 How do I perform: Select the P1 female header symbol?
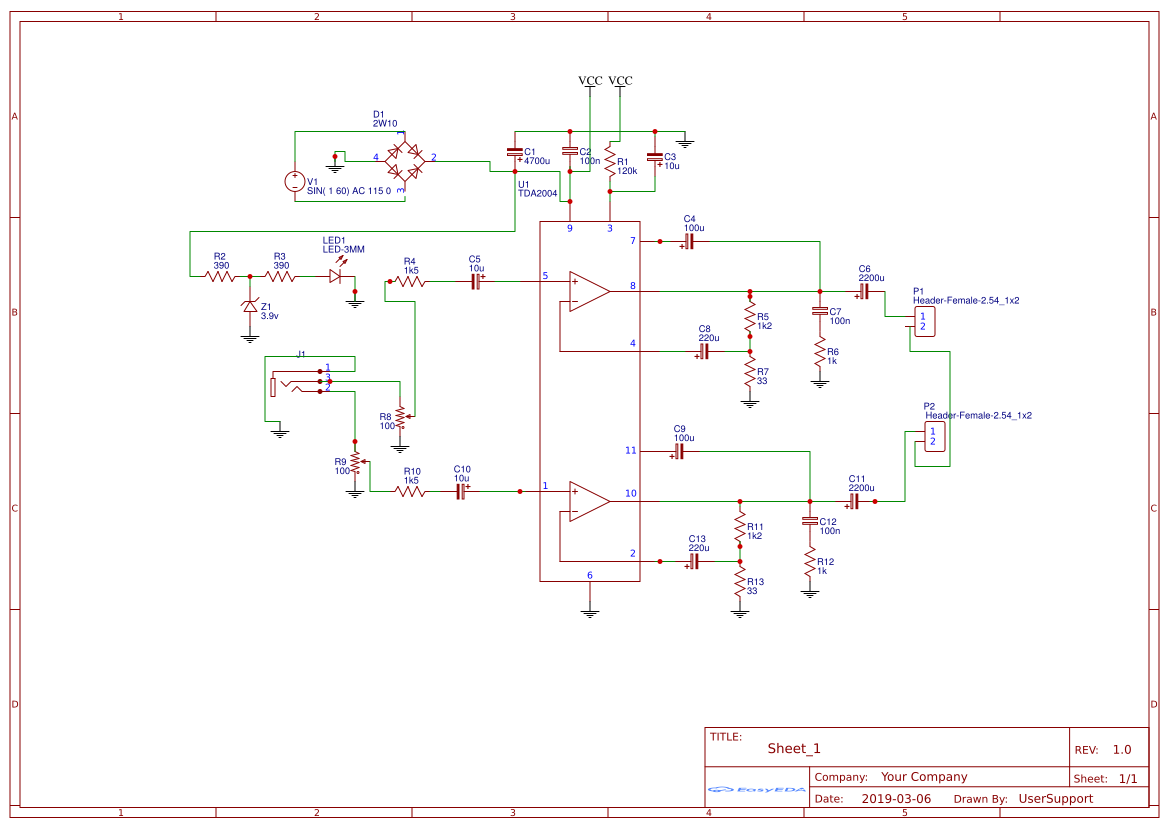click(924, 321)
